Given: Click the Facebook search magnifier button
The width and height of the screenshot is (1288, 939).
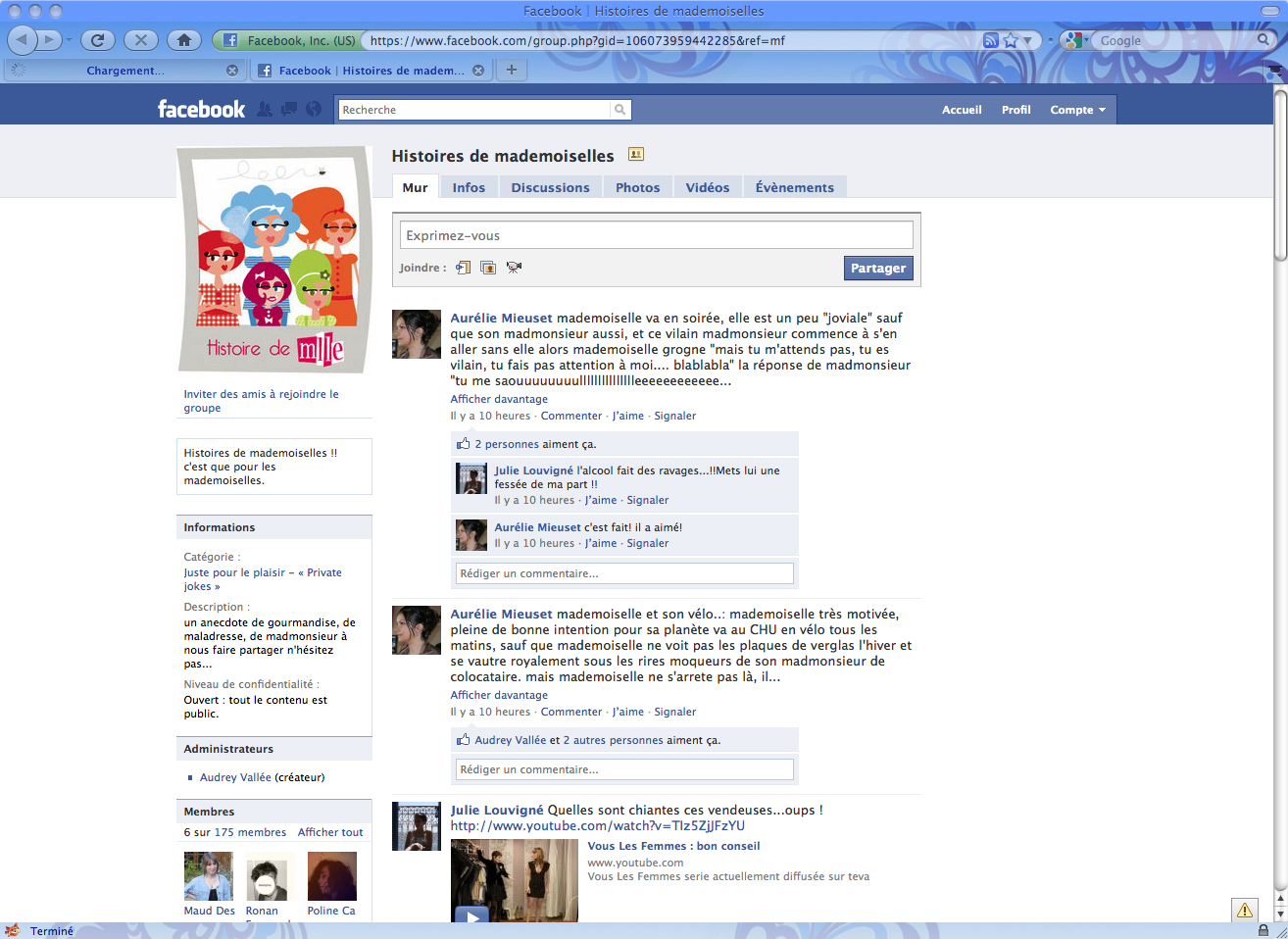Looking at the screenshot, I should click(x=619, y=110).
